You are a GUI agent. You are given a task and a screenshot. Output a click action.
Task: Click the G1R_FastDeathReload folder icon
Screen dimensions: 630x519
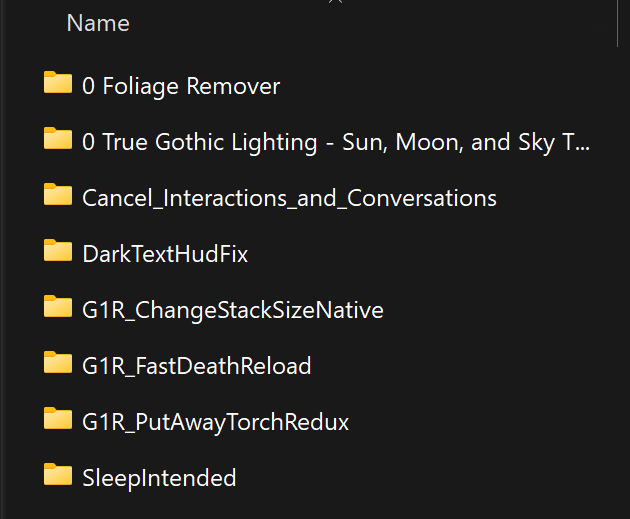58,362
